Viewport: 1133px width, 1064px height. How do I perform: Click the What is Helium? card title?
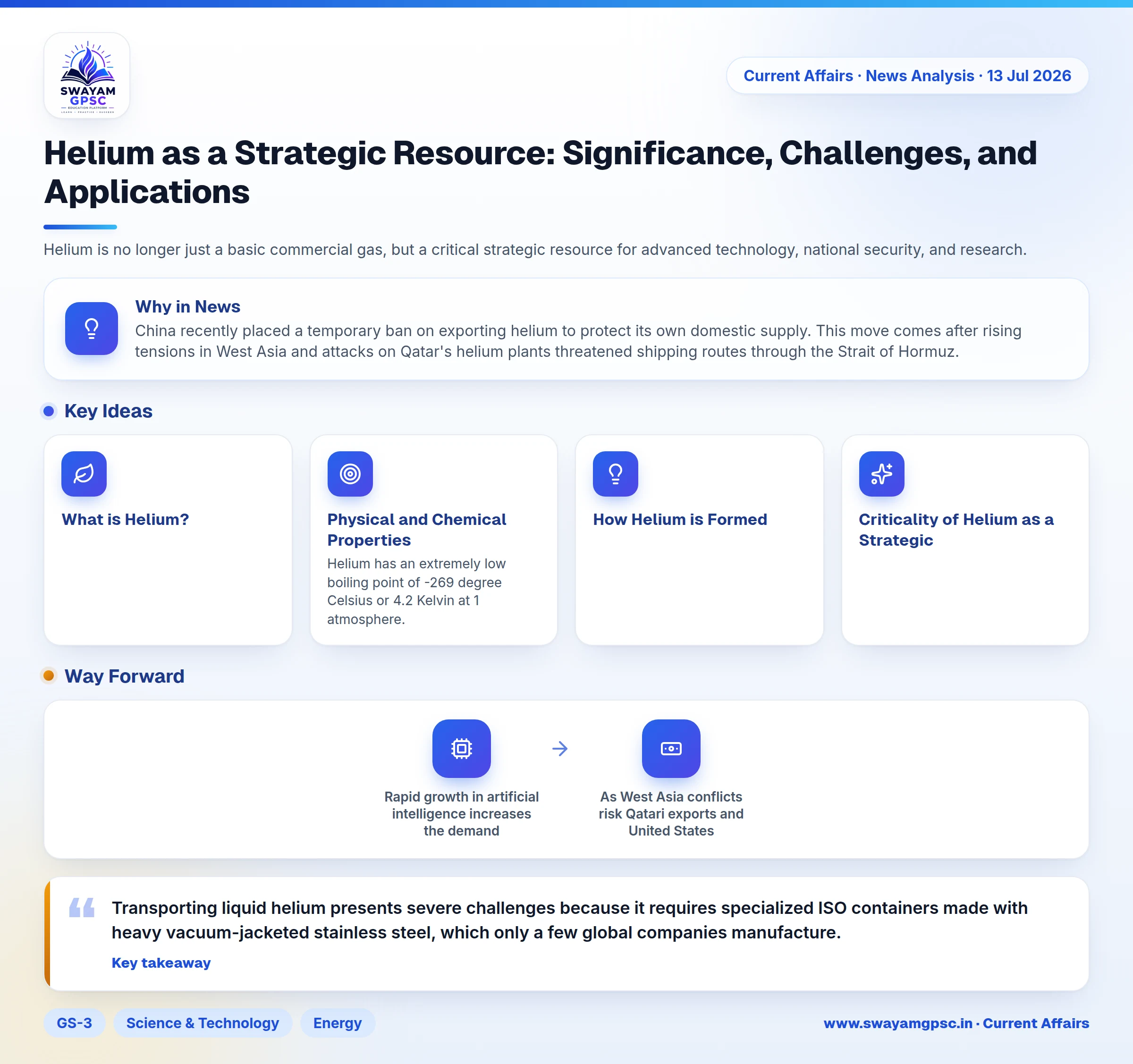126,519
